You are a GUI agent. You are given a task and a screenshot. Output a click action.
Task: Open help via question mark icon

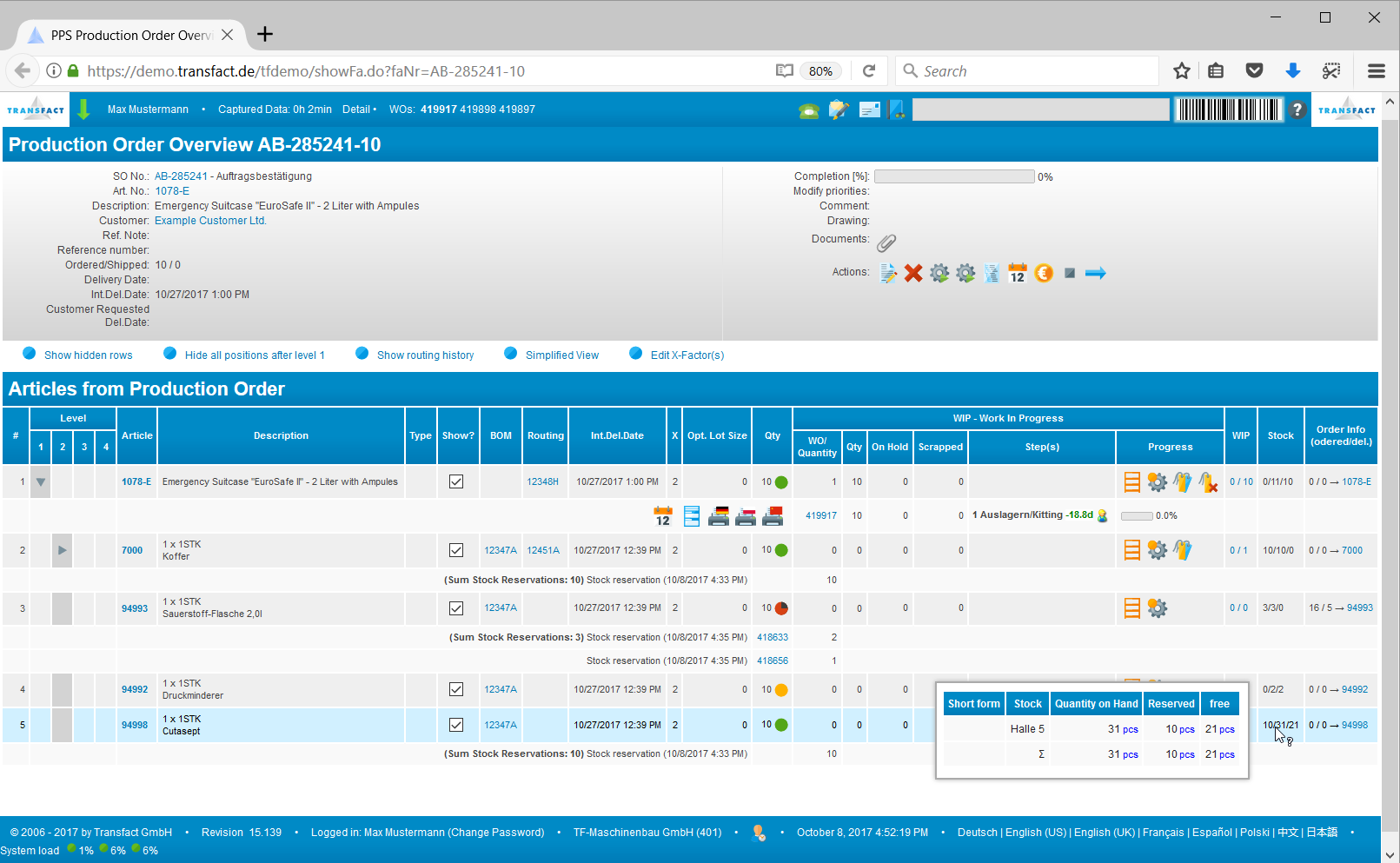[x=1297, y=110]
